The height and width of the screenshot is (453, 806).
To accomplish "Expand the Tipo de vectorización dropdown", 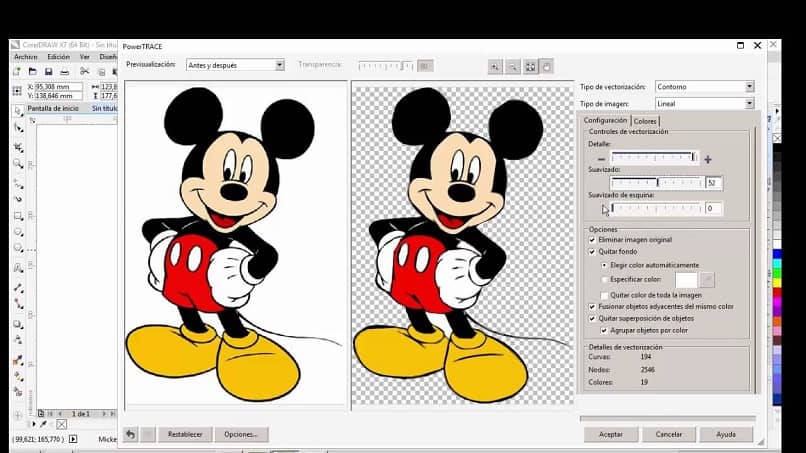I will [704, 87].
